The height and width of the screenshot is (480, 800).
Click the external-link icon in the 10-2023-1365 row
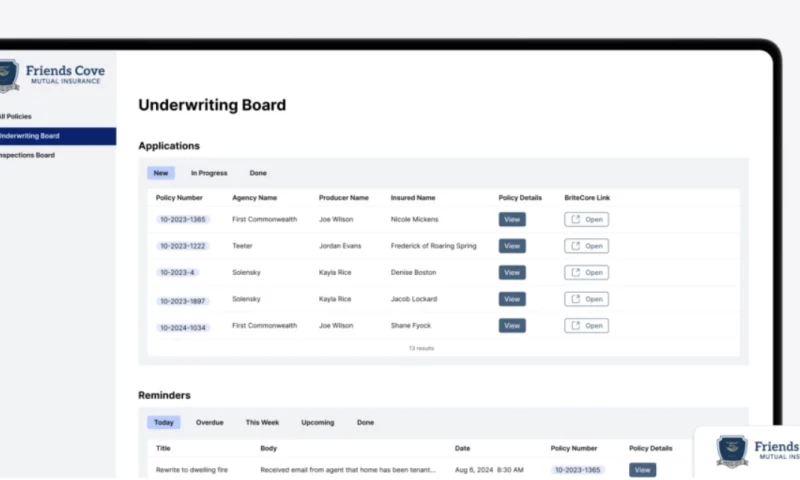click(x=576, y=219)
